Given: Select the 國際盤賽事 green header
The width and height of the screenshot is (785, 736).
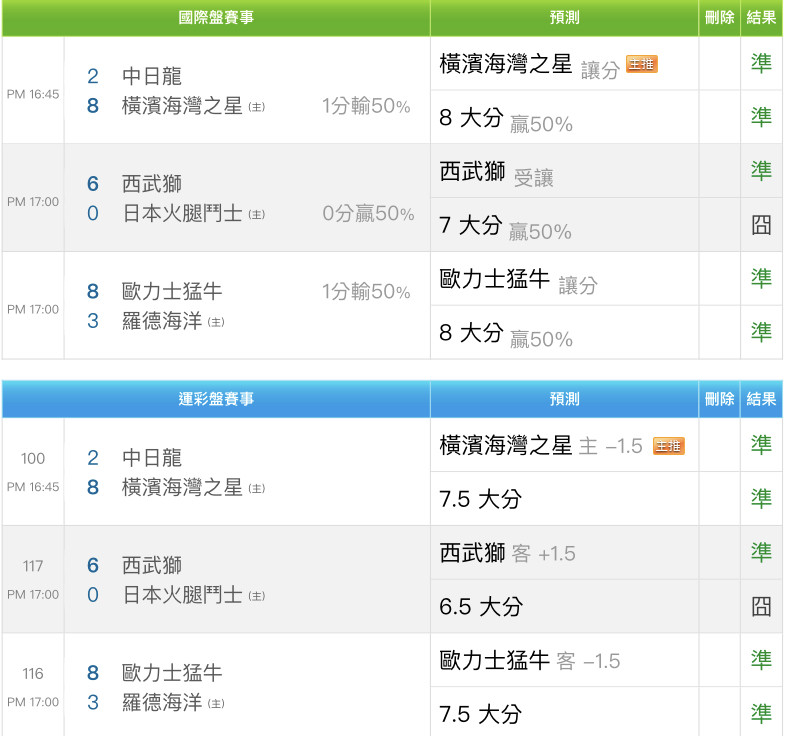Looking at the screenshot, I should pos(216,18).
